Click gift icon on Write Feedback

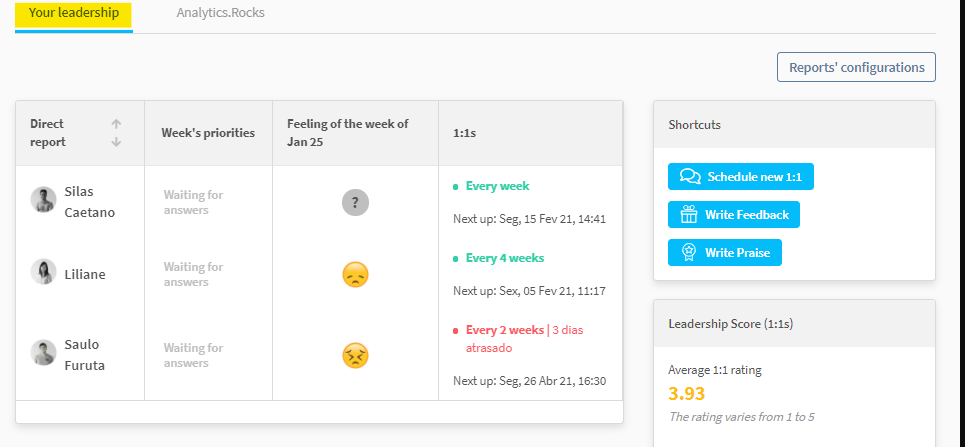click(x=689, y=214)
